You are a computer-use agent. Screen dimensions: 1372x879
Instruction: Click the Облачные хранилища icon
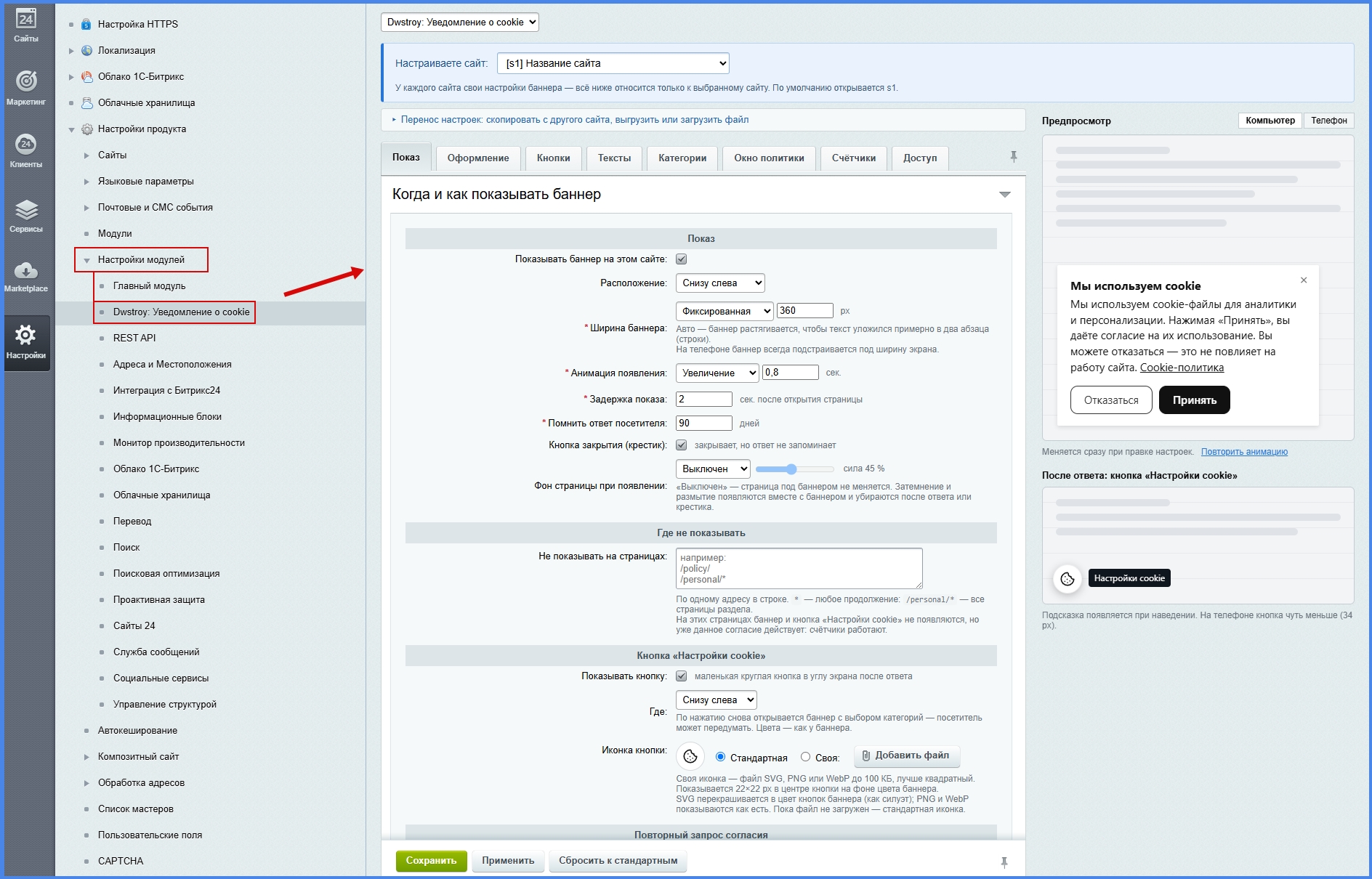(86, 102)
